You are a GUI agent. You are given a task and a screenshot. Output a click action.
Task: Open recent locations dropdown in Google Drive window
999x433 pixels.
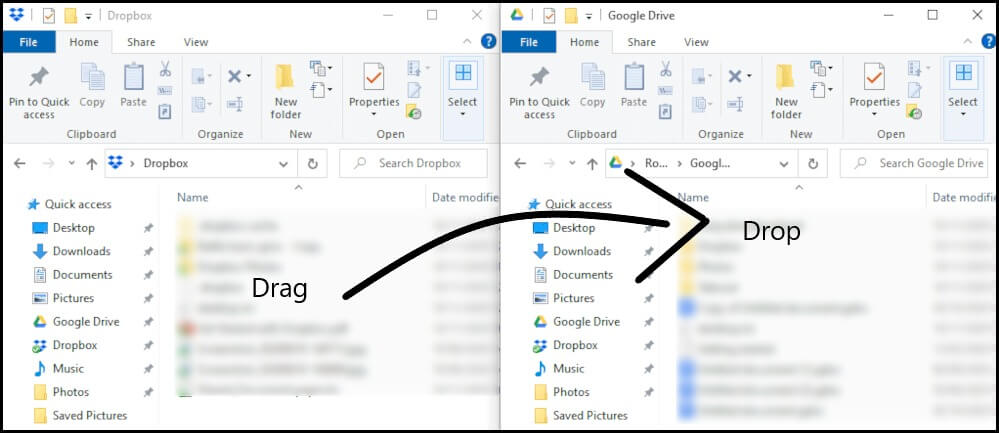click(570, 164)
